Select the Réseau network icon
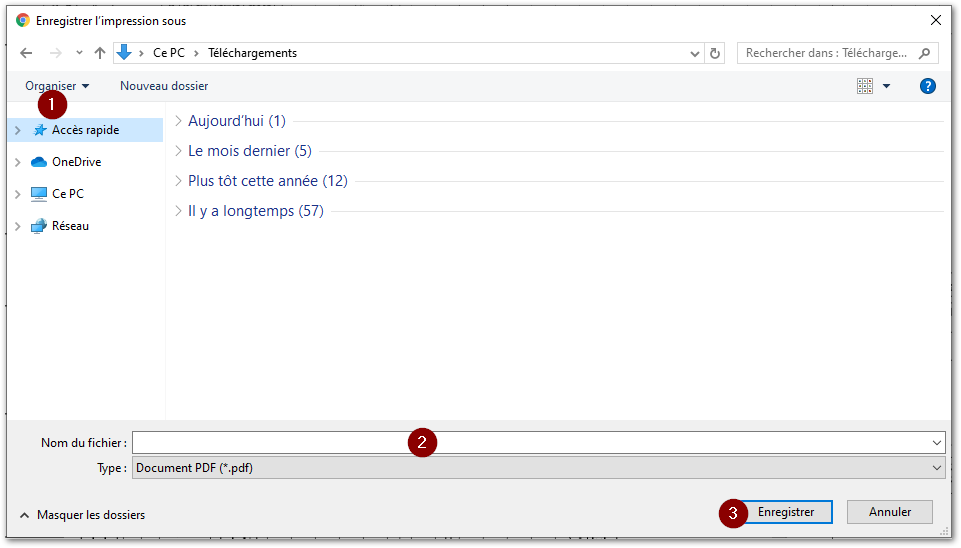The height and width of the screenshot is (548, 961). (39, 226)
